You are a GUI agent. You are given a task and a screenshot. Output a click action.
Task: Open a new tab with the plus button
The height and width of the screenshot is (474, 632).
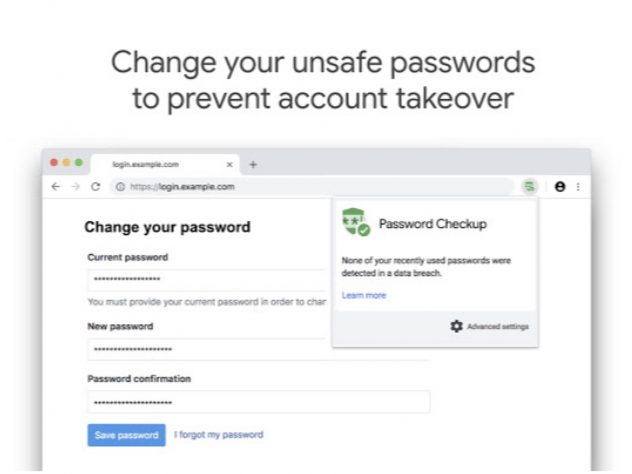(253, 164)
